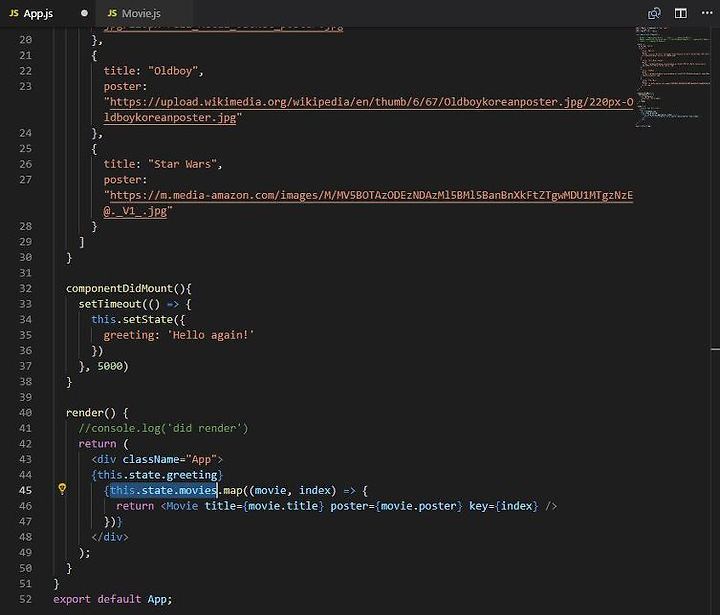Open the Movie.js tab

pos(134,13)
